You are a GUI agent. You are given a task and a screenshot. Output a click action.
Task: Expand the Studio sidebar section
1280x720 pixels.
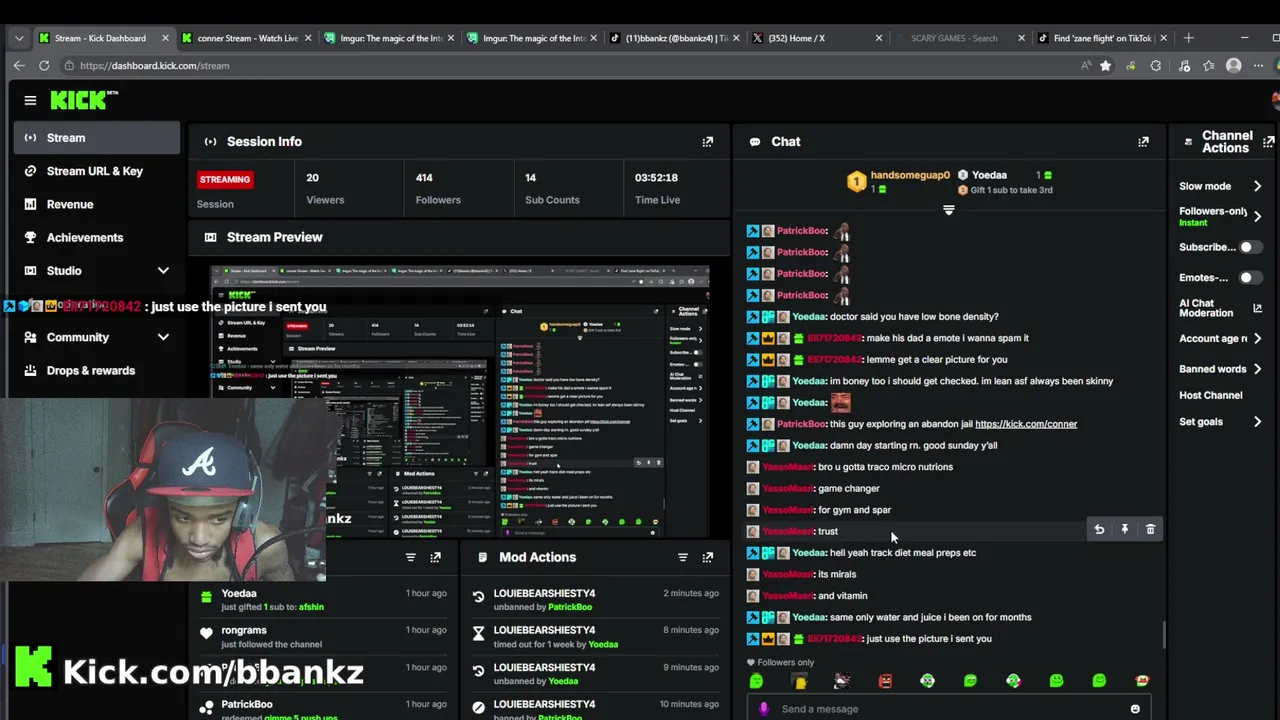(x=163, y=271)
